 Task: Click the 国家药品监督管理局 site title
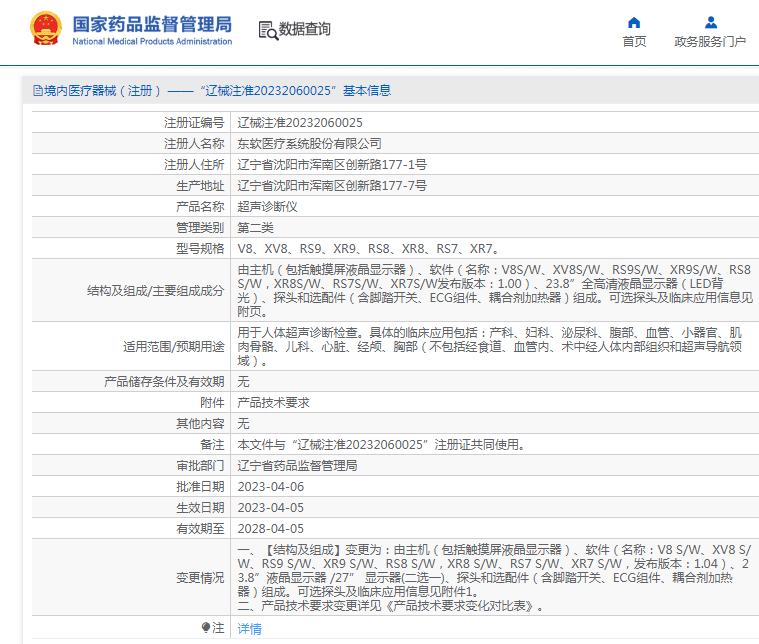152,23
